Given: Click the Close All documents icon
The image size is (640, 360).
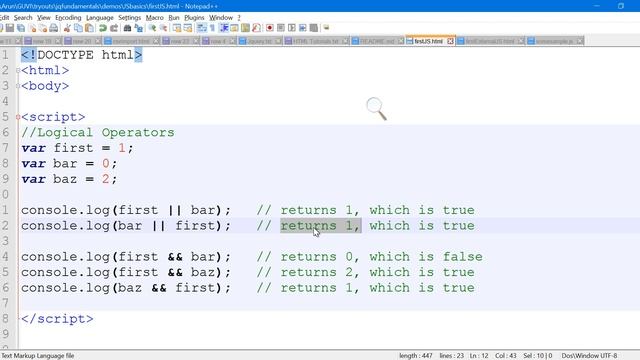Looking at the screenshot, I should point(43,28).
